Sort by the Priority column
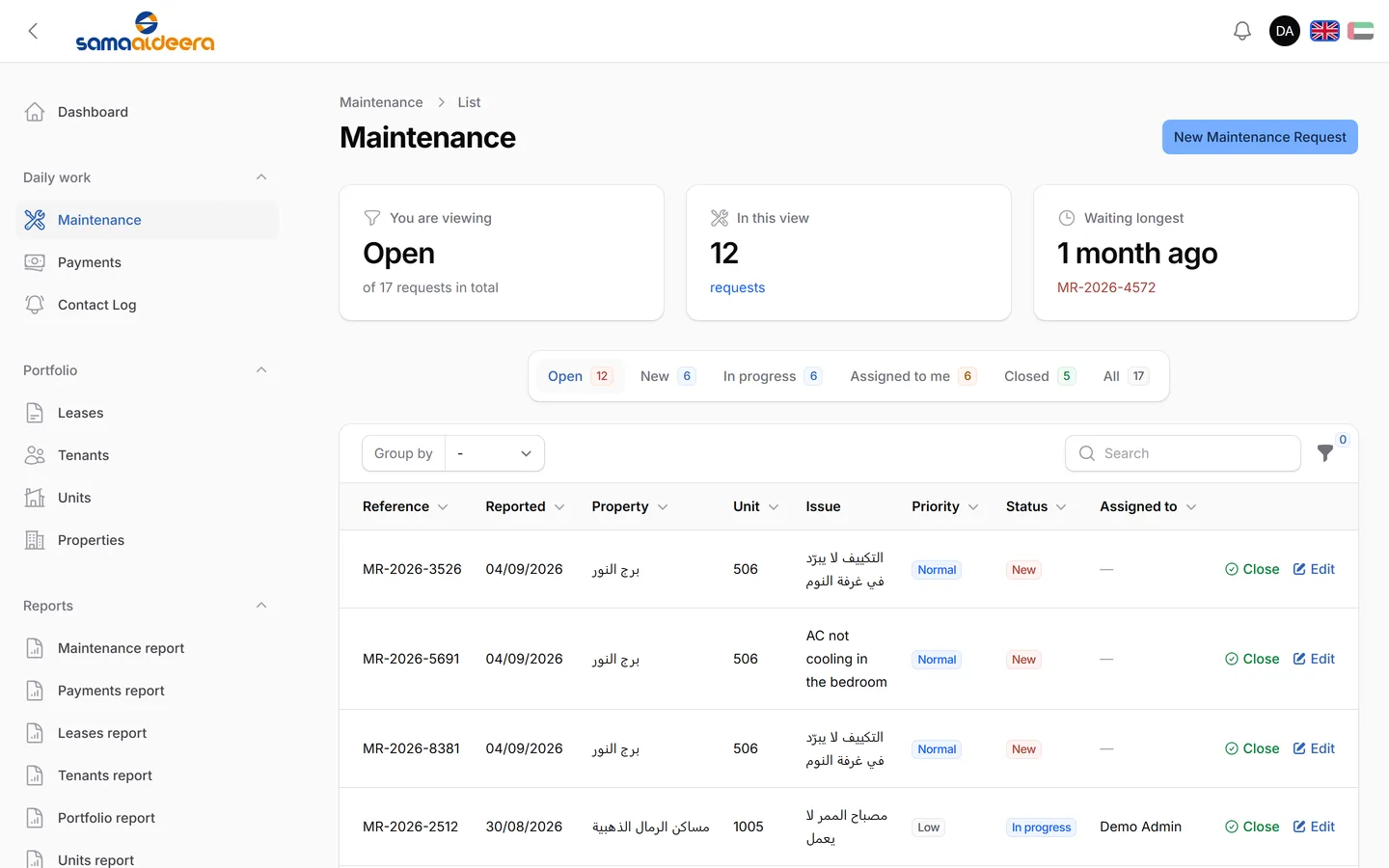 pyautogui.click(x=945, y=506)
